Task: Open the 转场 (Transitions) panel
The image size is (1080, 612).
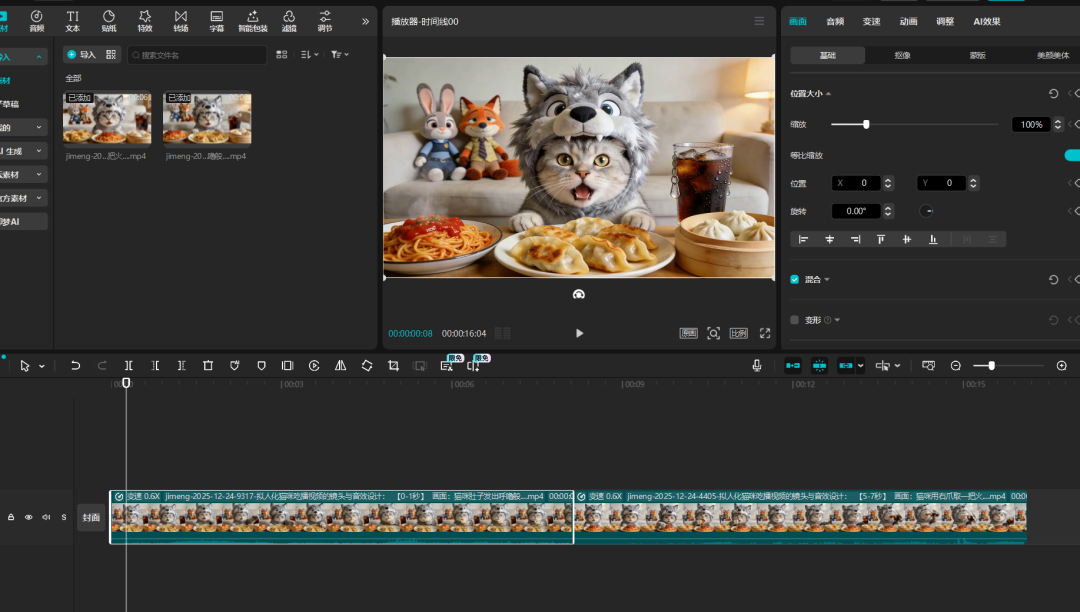Action: [180, 20]
